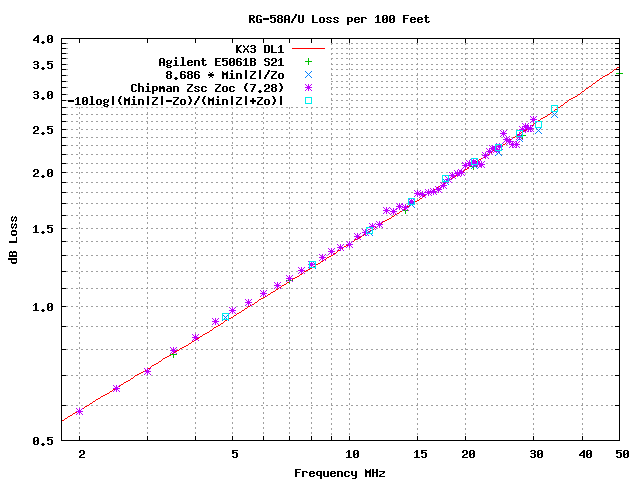
Task: Click the 50 MHz x-axis tick label
Action: (622, 454)
